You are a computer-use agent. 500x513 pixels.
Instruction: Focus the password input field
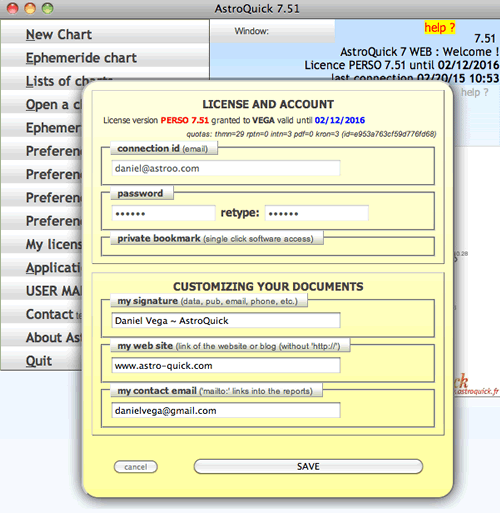(163, 213)
